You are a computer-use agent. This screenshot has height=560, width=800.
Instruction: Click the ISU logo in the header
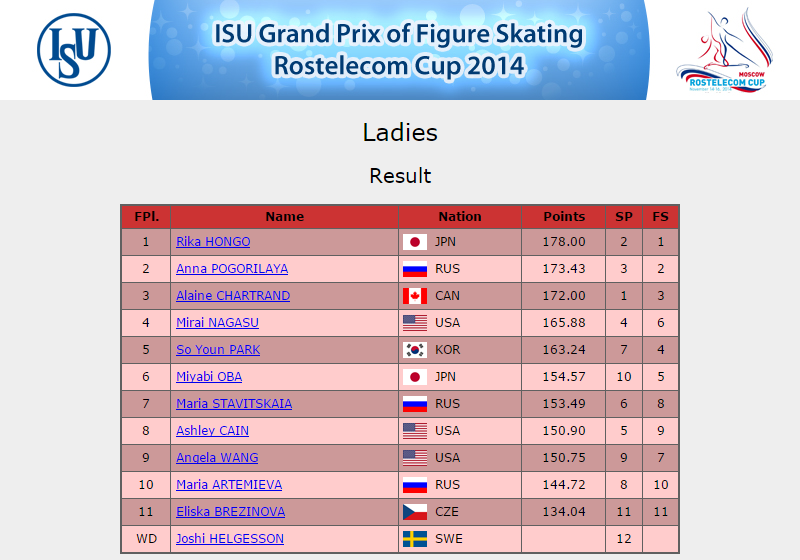(x=74, y=50)
